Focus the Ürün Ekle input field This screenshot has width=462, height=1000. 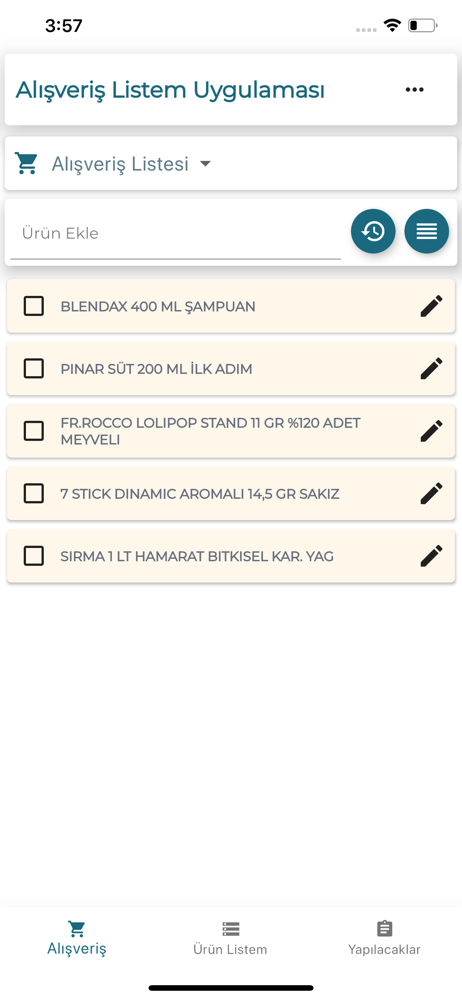pyautogui.click(x=175, y=233)
